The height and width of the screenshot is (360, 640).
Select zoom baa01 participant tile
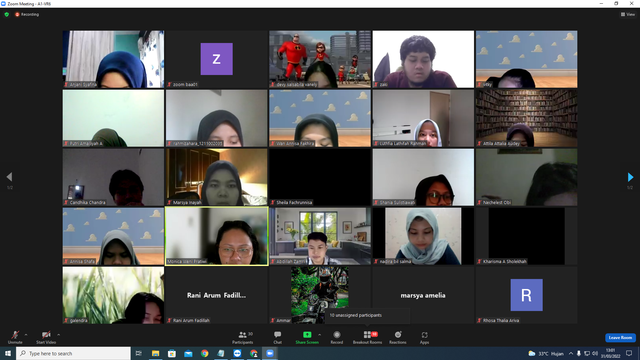[x=216, y=59]
